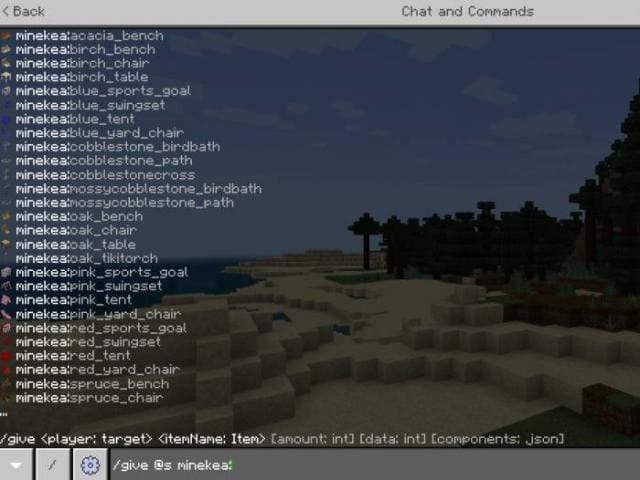Click the oak_bench item icon
The height and width of the screenshot is (480, 640).
[6, 216]
